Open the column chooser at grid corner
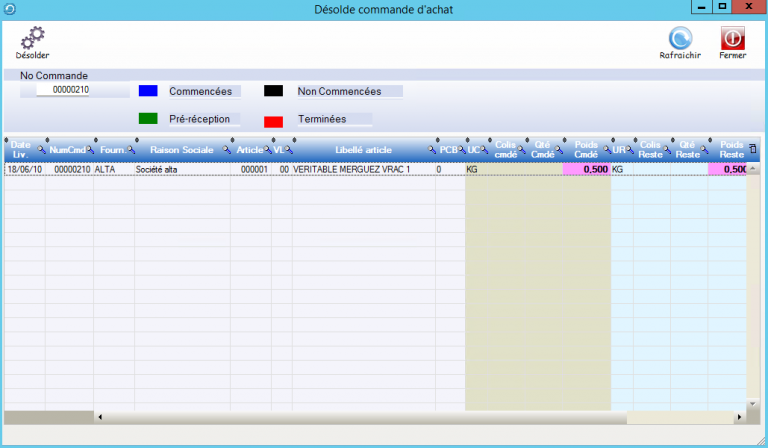The height and width of the screenshot is (448, 768). 753,150
